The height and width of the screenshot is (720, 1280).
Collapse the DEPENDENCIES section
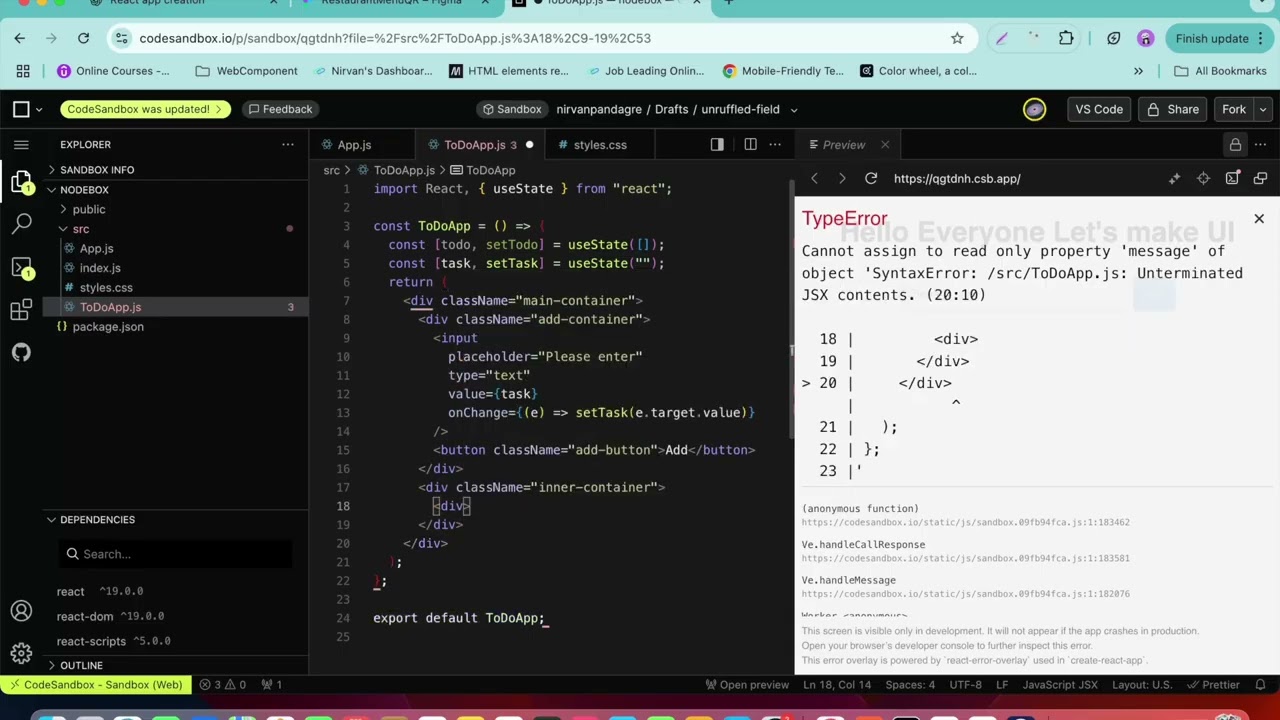coord(96,520)
